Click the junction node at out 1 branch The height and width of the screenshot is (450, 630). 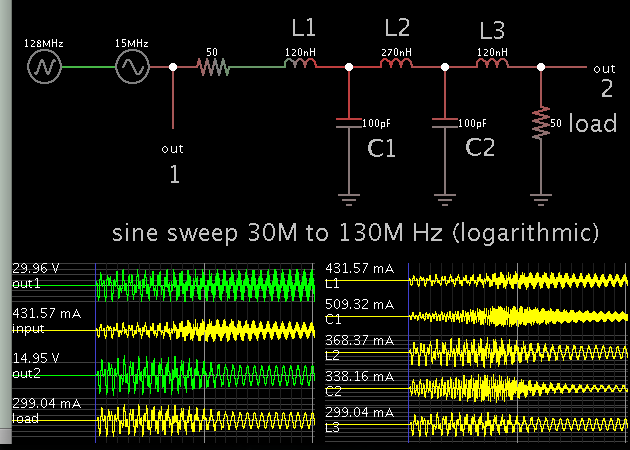pyautogui.click(x=173, y=67)
